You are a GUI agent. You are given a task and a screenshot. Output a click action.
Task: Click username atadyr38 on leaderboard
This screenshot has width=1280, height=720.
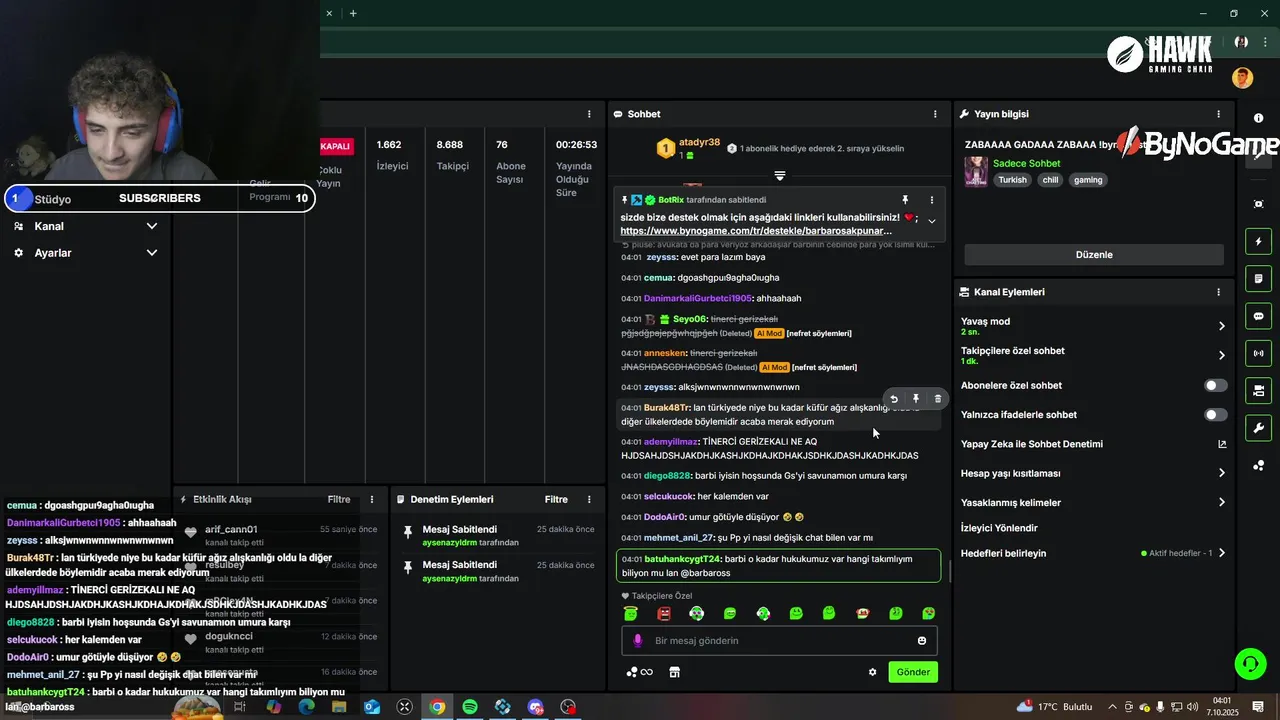(699, 142)
